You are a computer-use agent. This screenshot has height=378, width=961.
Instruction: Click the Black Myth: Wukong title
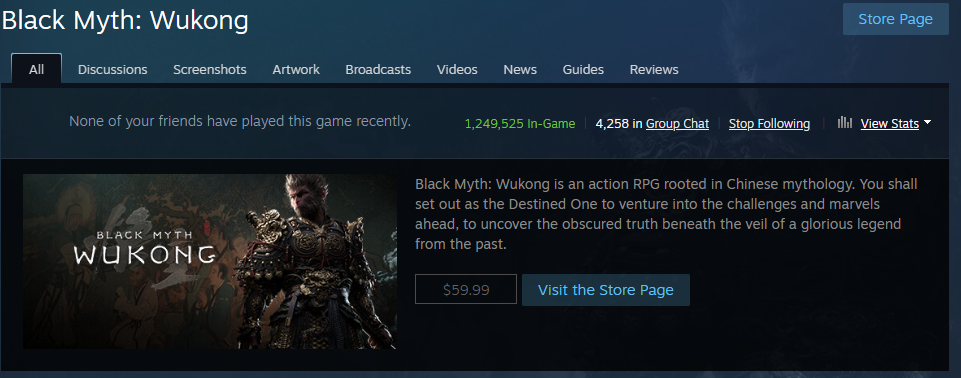125,21
